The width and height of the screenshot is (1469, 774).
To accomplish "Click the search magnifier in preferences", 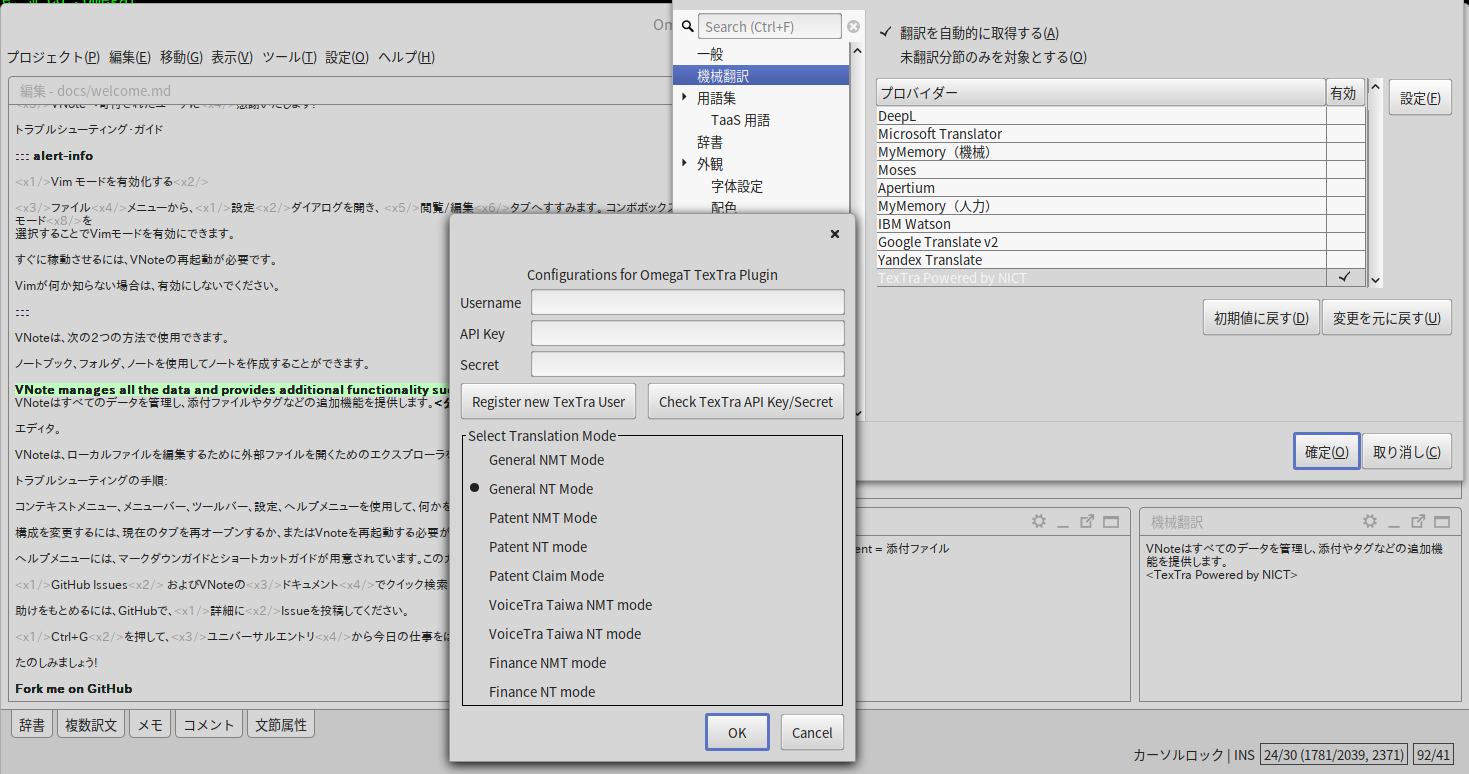I will 686,25.
